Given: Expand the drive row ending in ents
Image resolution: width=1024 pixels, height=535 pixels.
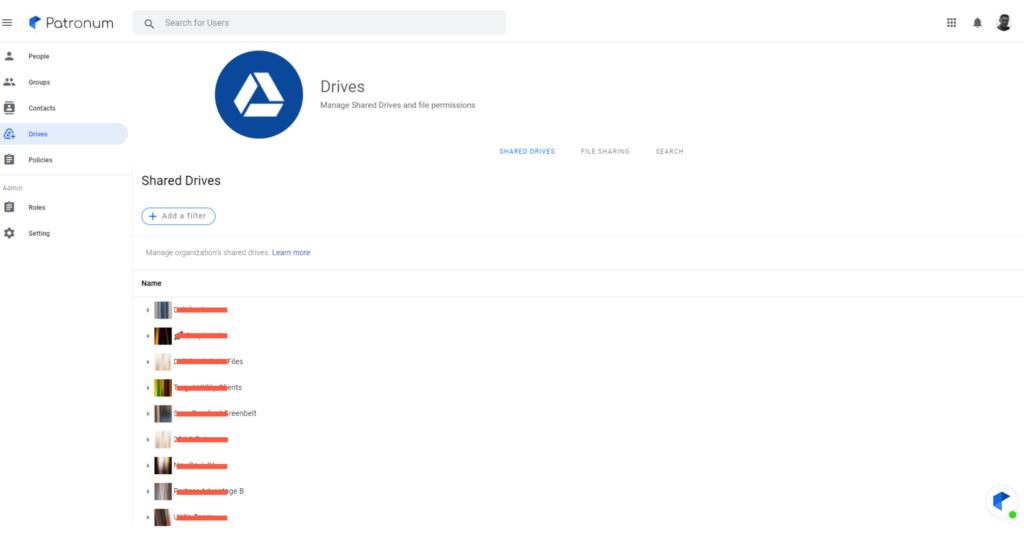Looking at the screenshot, I should pyautogui.click(x=148, y=388).
